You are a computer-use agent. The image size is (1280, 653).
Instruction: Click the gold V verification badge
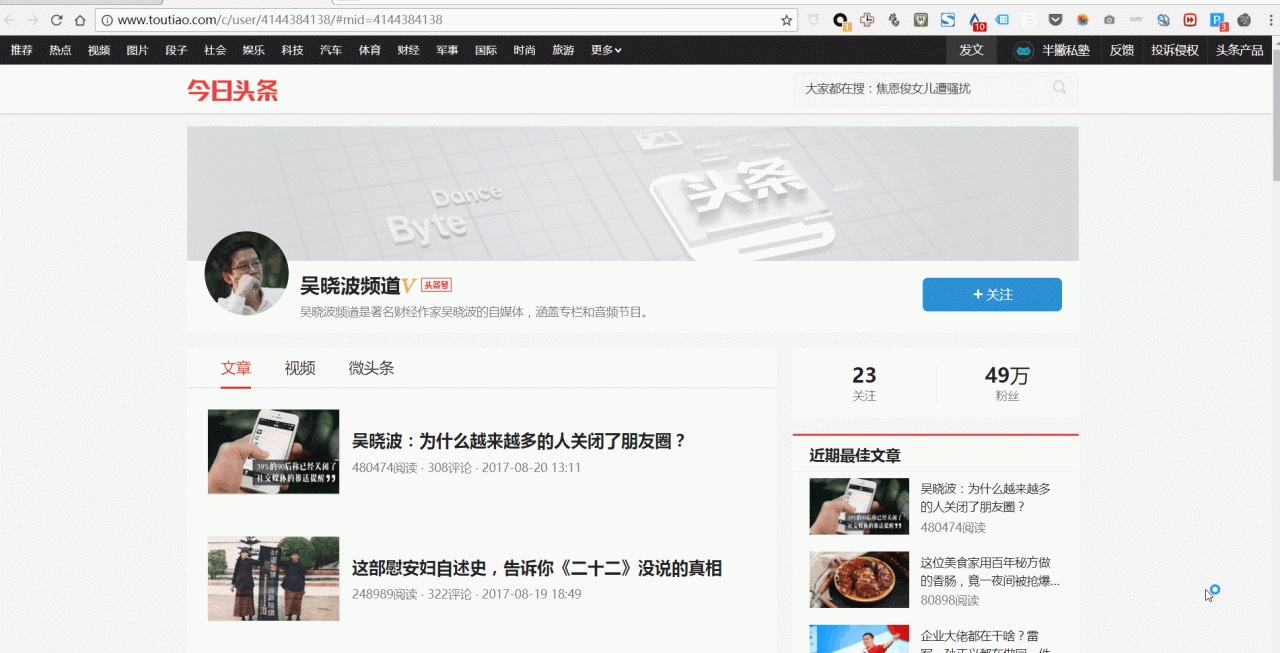coord(409,287)
